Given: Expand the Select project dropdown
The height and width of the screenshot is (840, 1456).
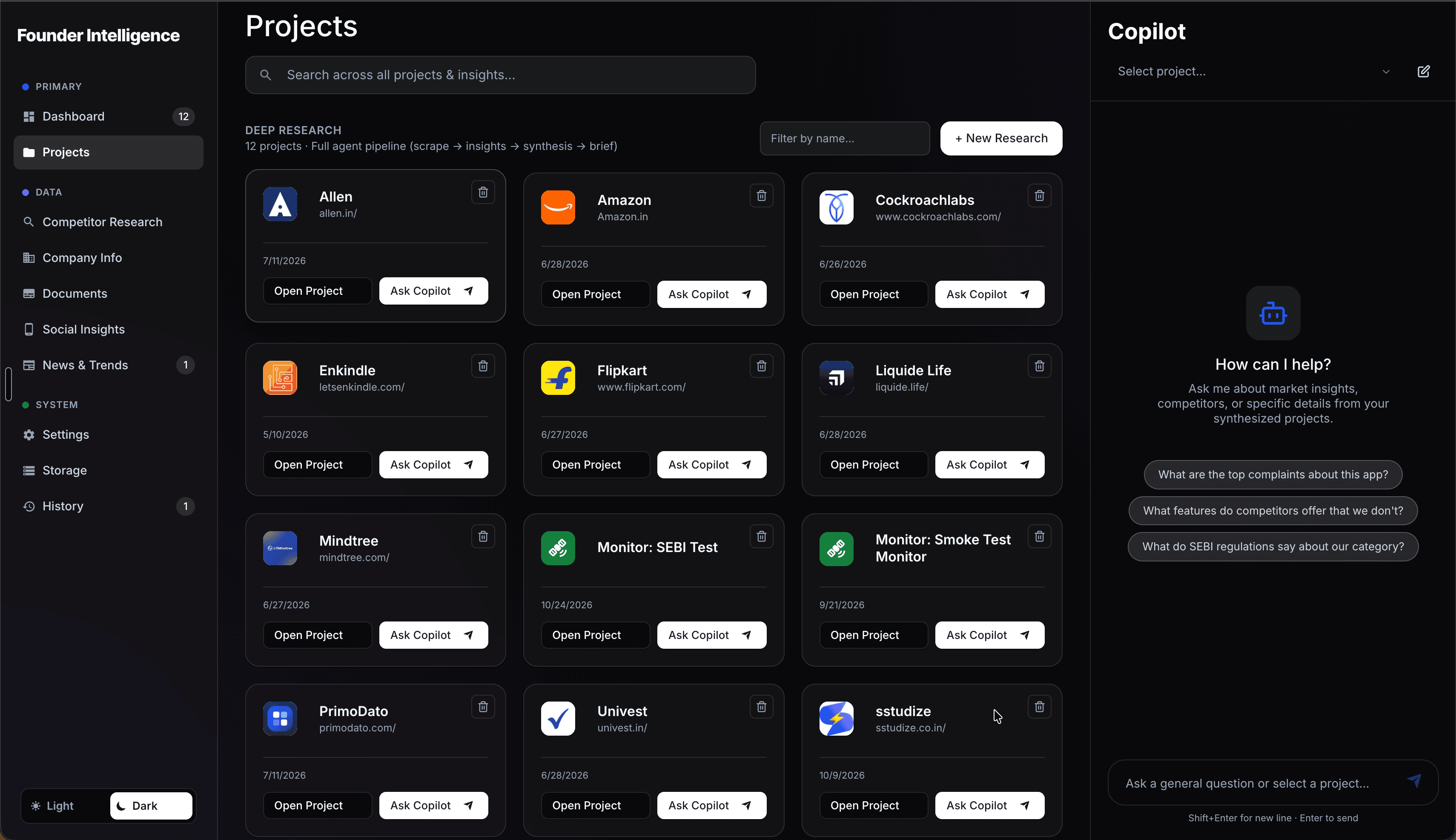Looking at the screenshot, I should [1255, 72].
